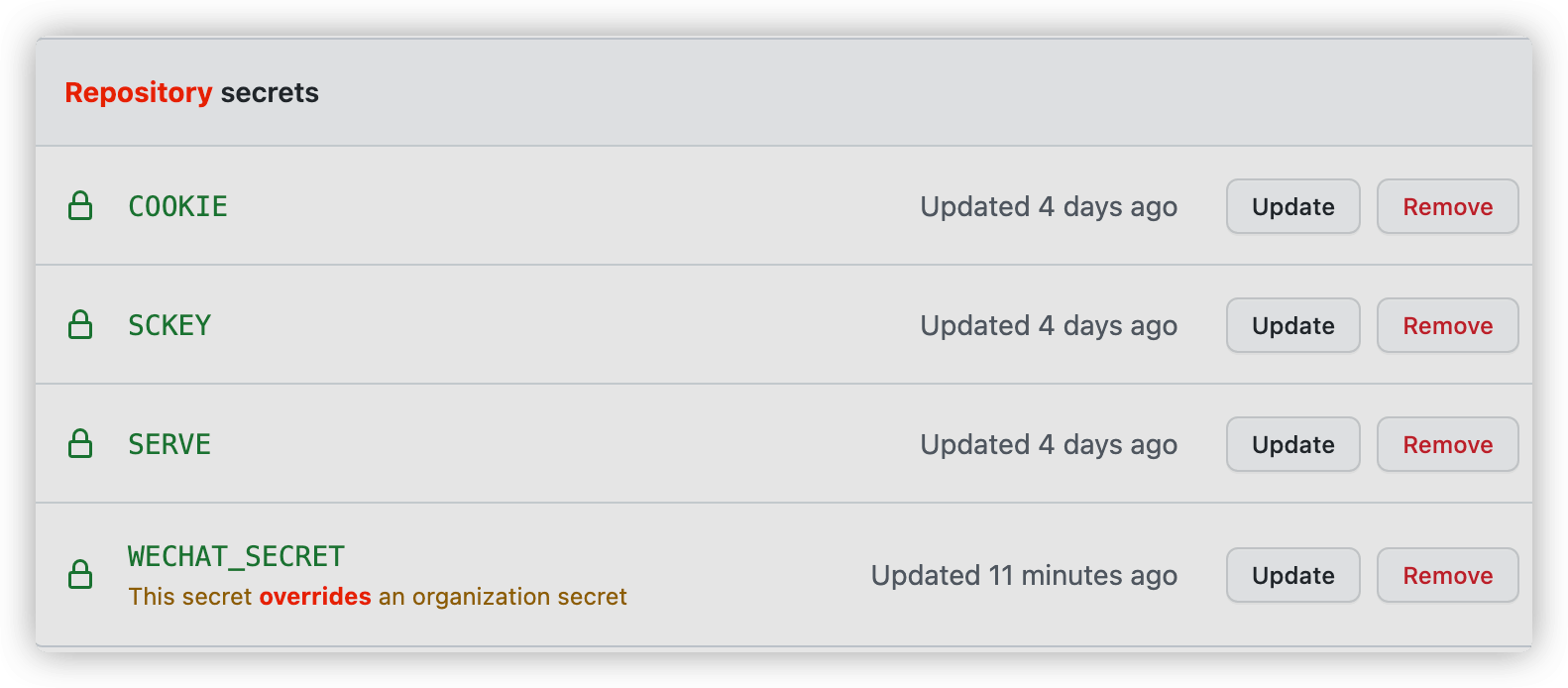This screenshot has height=688, width=1568.
Task: Update the COOKIE secret
Action: tap(1293, 206)
